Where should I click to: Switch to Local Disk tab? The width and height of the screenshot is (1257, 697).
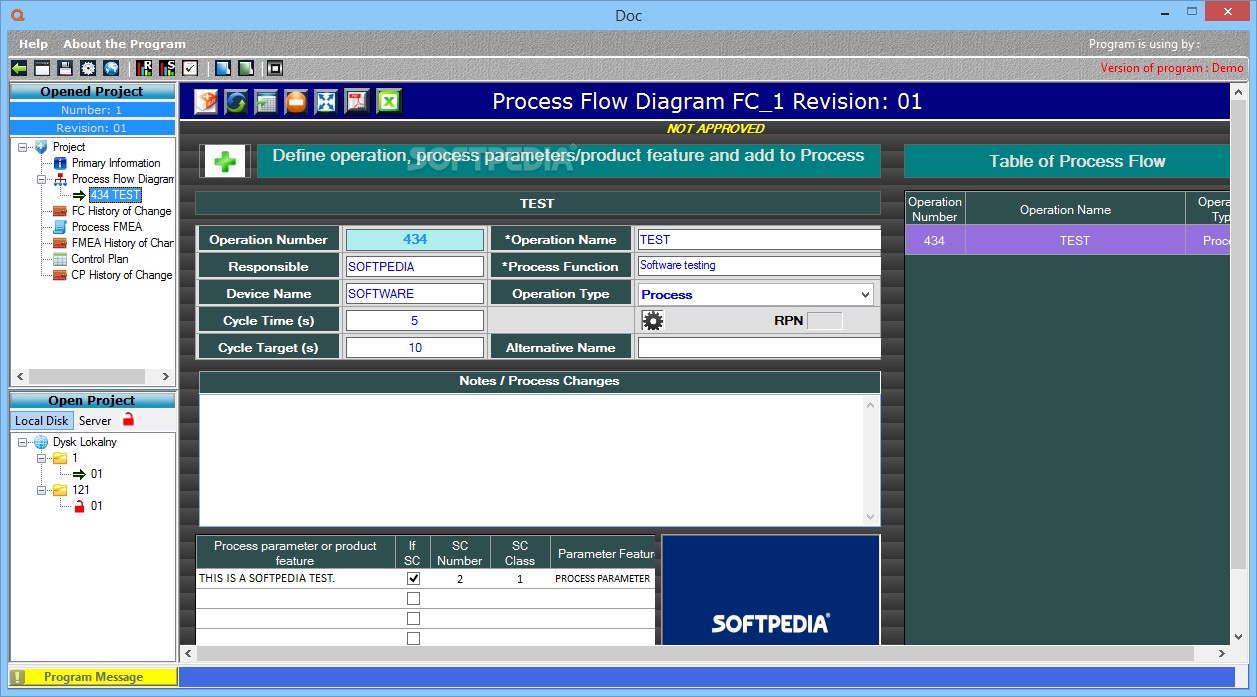pyautogui.click(x=42, y=421)
